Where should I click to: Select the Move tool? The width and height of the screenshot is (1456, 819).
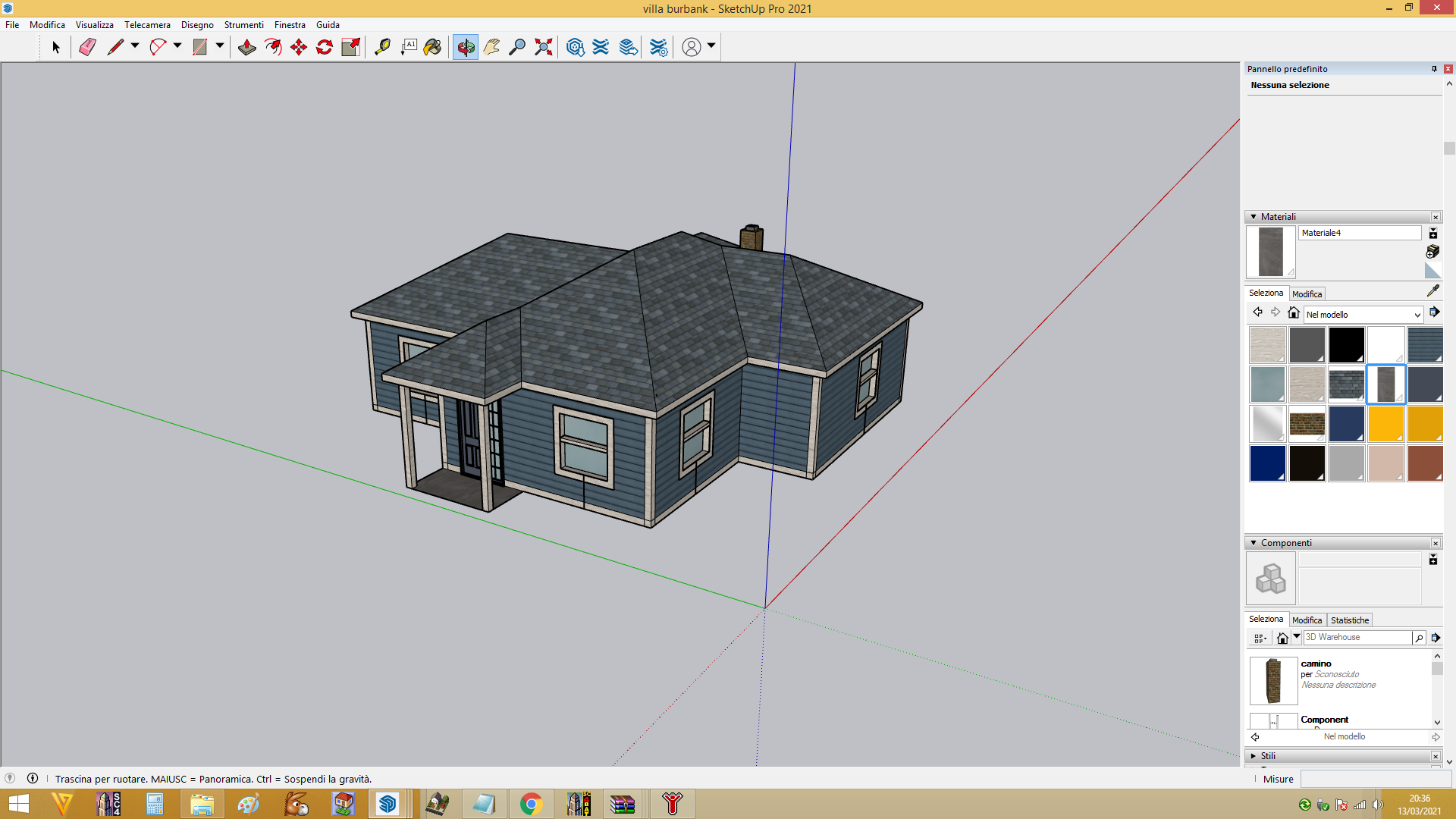(299, 47)
